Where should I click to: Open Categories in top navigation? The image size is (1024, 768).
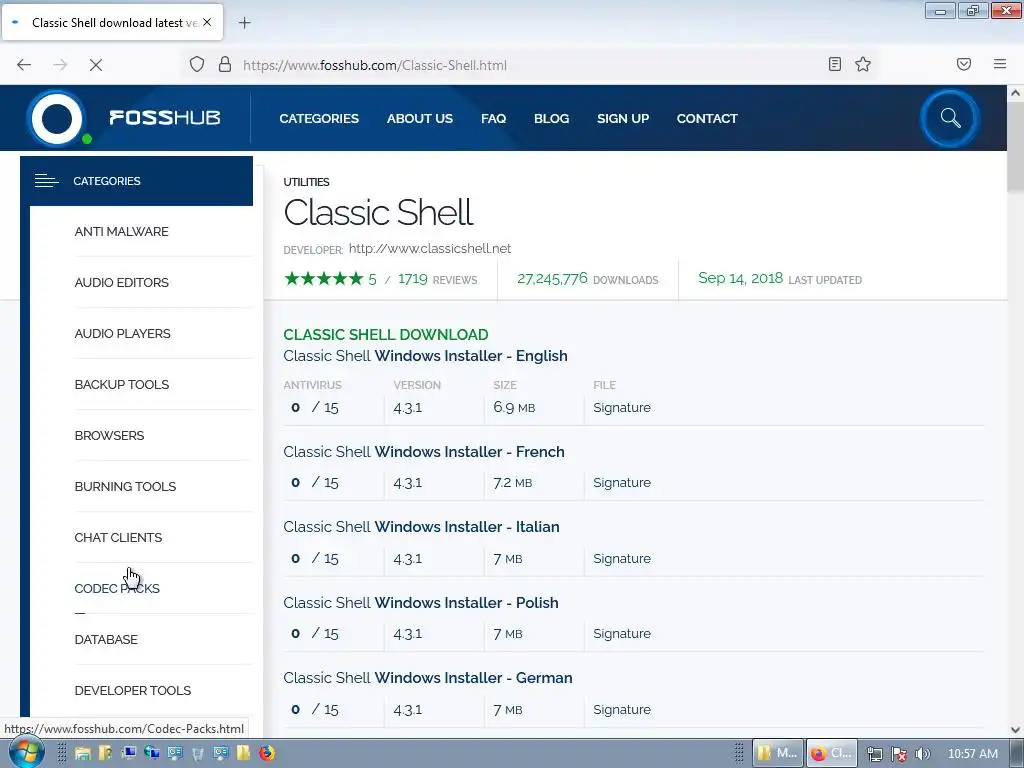click(319, 118)
